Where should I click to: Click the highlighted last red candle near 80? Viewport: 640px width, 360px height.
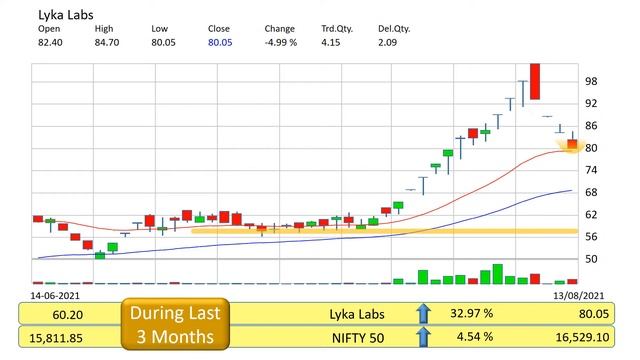(572, 144)
